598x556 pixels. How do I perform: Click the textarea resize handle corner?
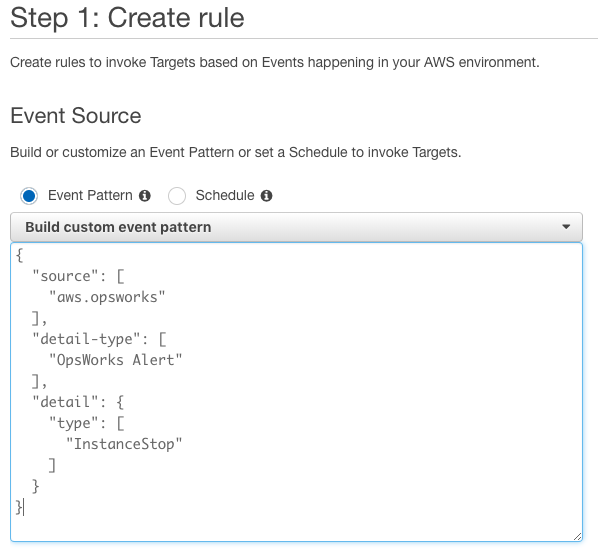[x=577, y=536]
